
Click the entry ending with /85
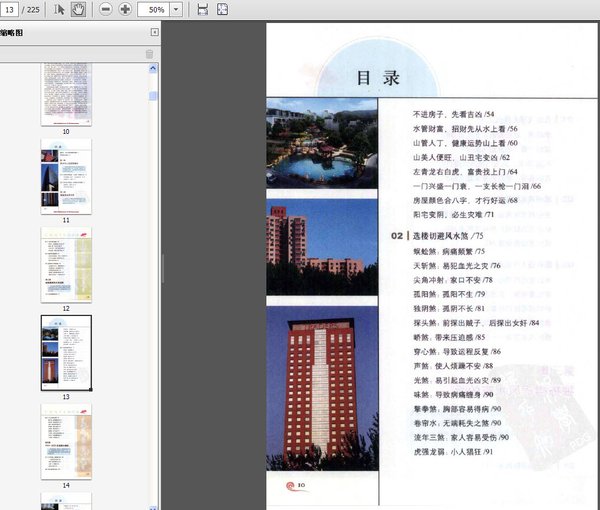pos(449,337)
